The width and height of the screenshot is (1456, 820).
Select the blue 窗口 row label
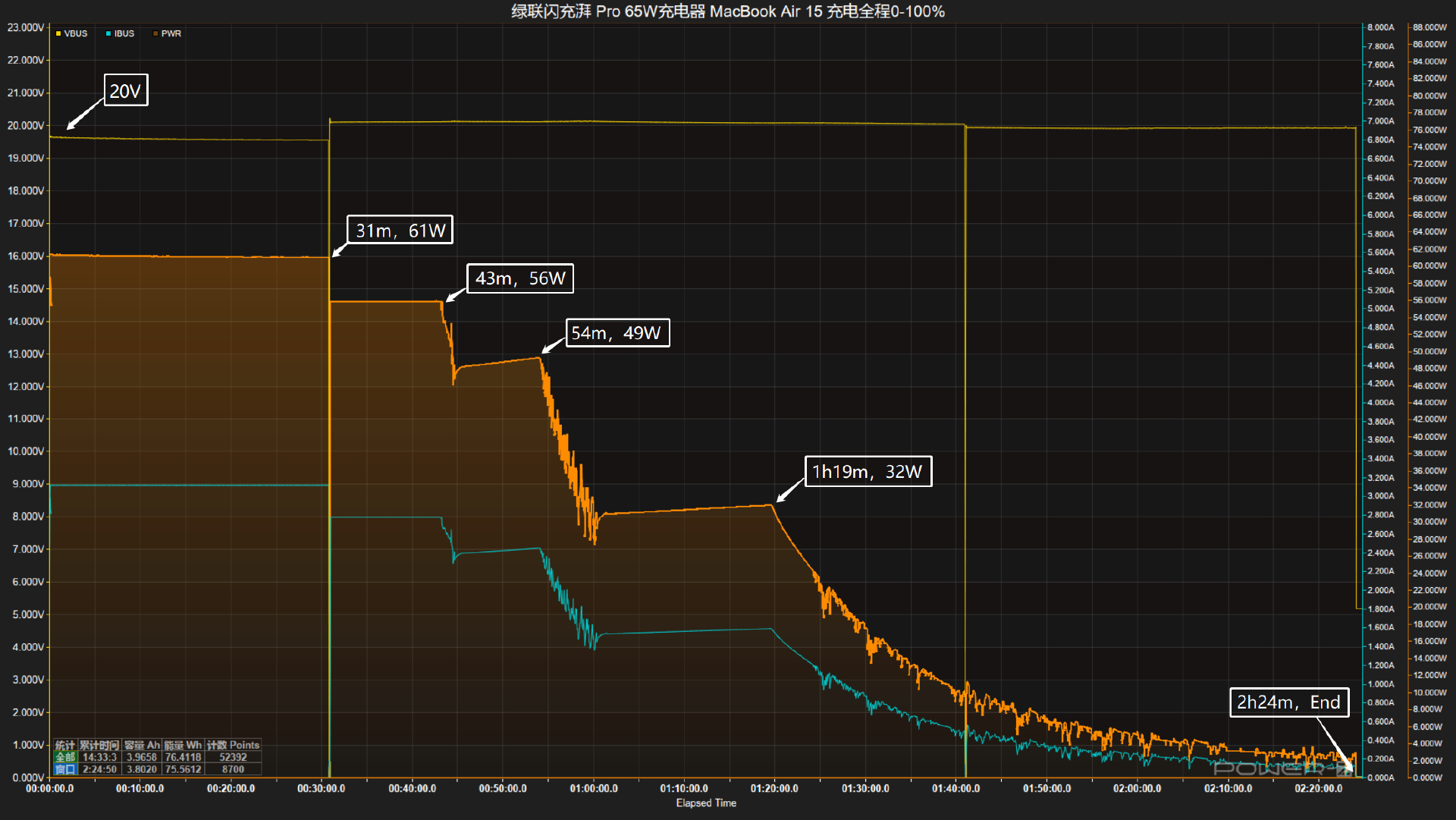pyautogui.click(x=65, y=769)
